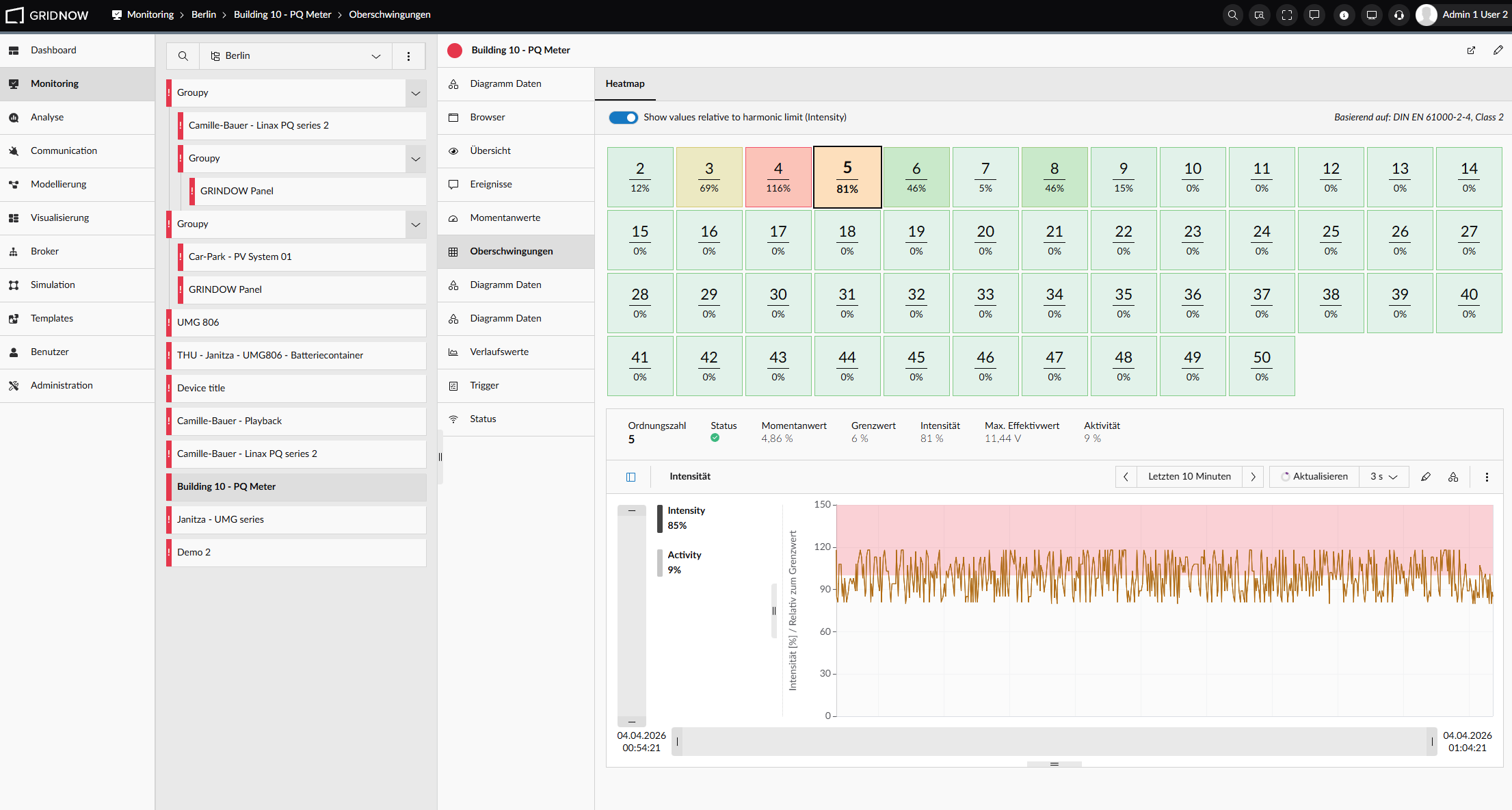
Task: Click the edit pencil icon for Building 10
Action: click(x=1498, y=50)
